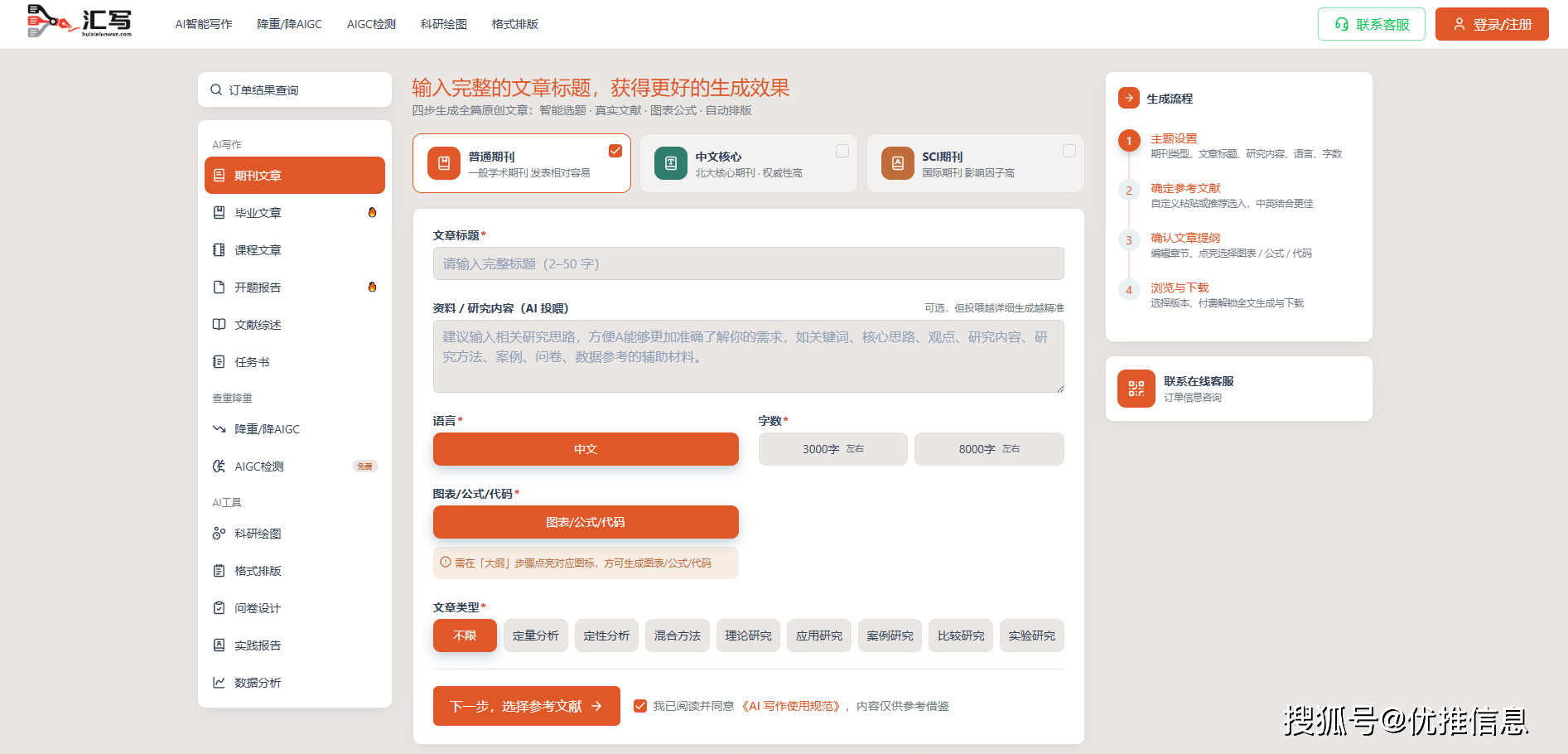Click the warning icon in the 大纲 notice
The image size is (1568, 754).
(x=446, y=563)
